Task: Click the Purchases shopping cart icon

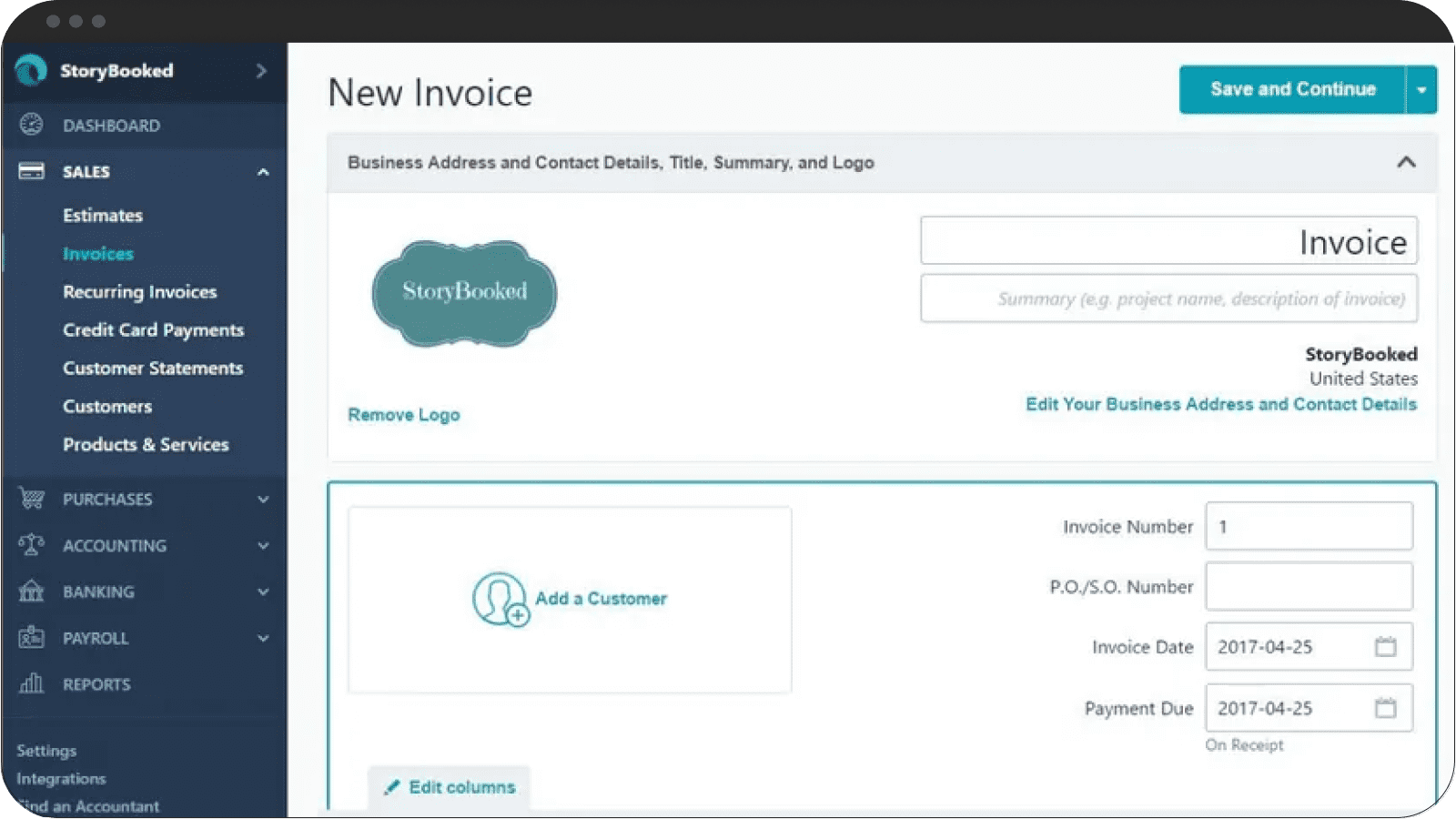Action: 31,499
